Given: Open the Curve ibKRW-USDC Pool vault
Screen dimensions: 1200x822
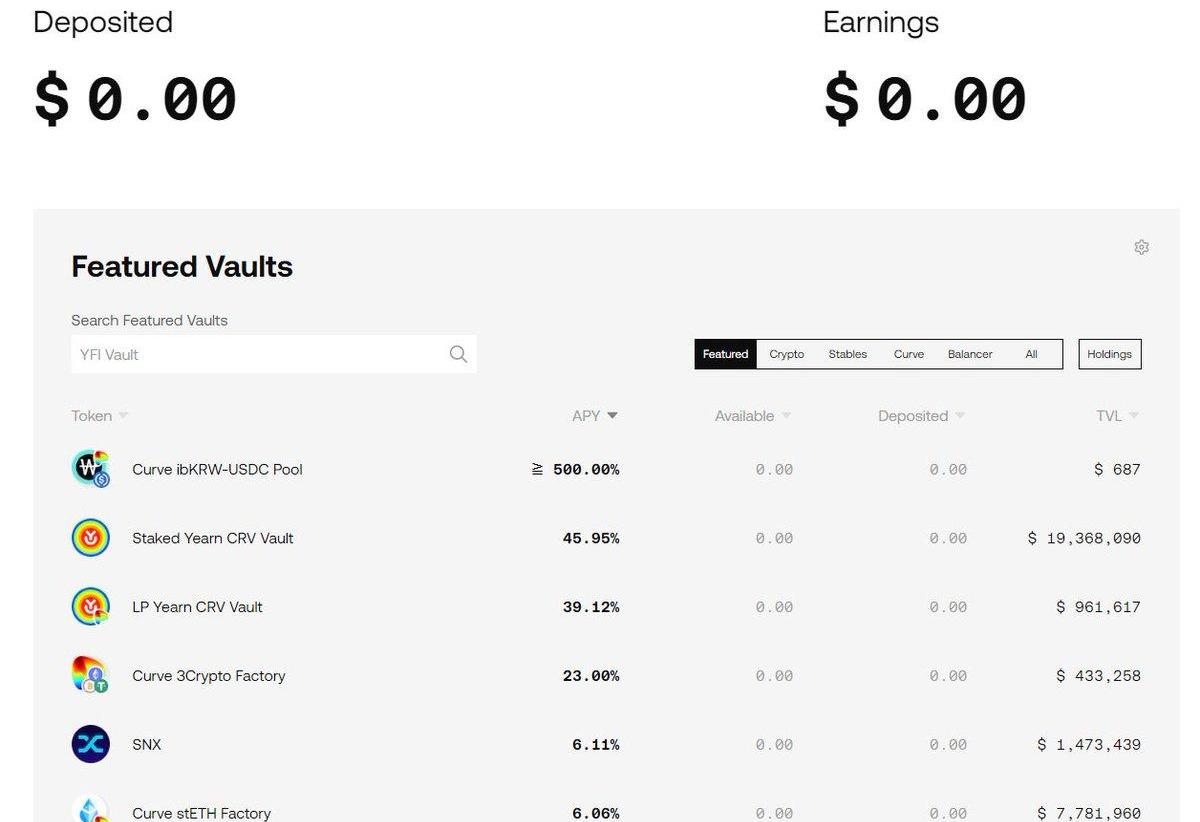Looking at the screenshot, I should pos(217,469).
